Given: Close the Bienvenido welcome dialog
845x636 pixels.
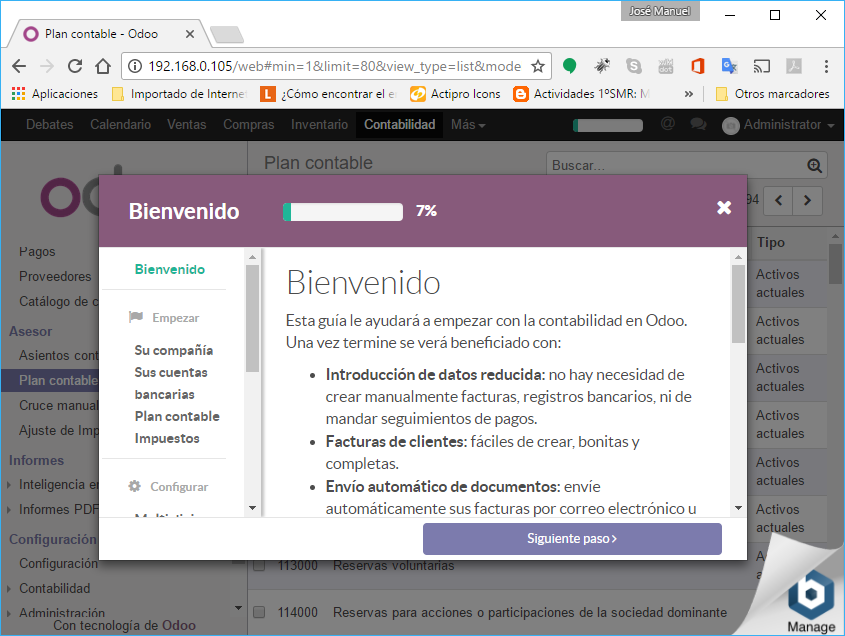Looking at the screenshot, I should [x=724, y=208].
